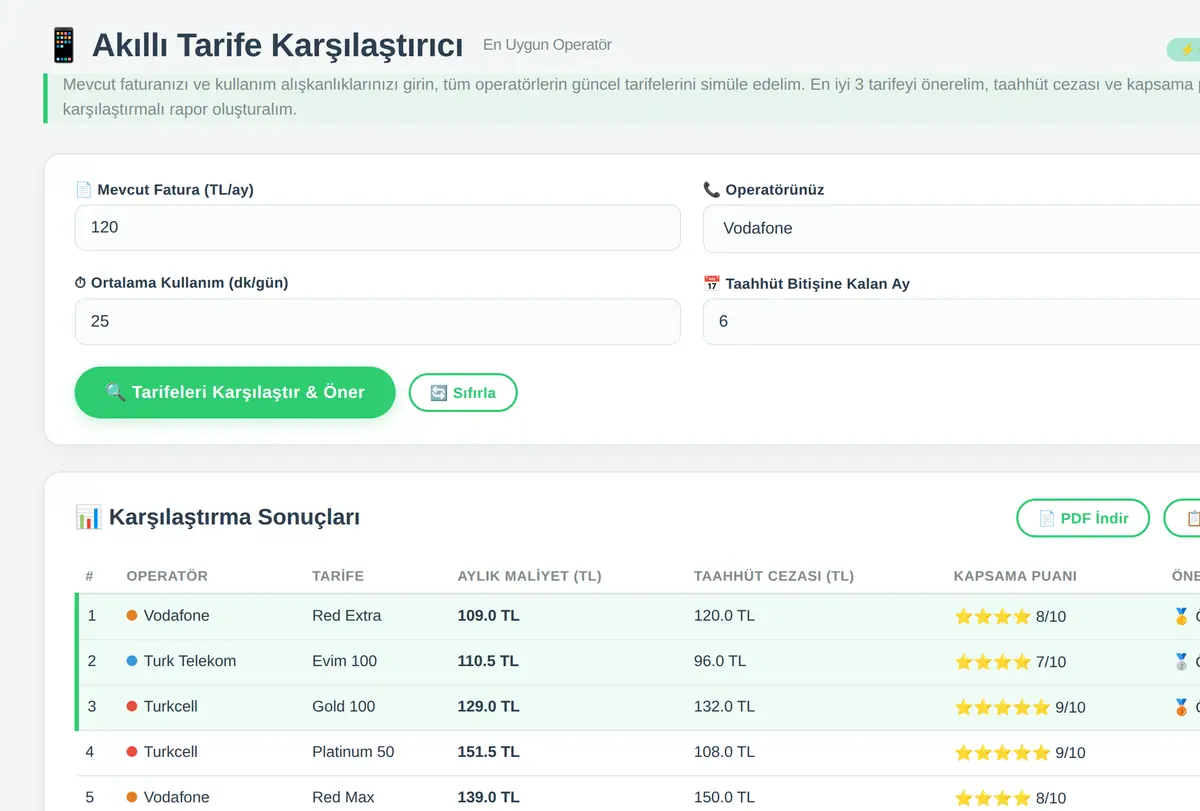Select the Red Extra tariff cell
The image size is (1200, 811).
click(x=347, y=616)
